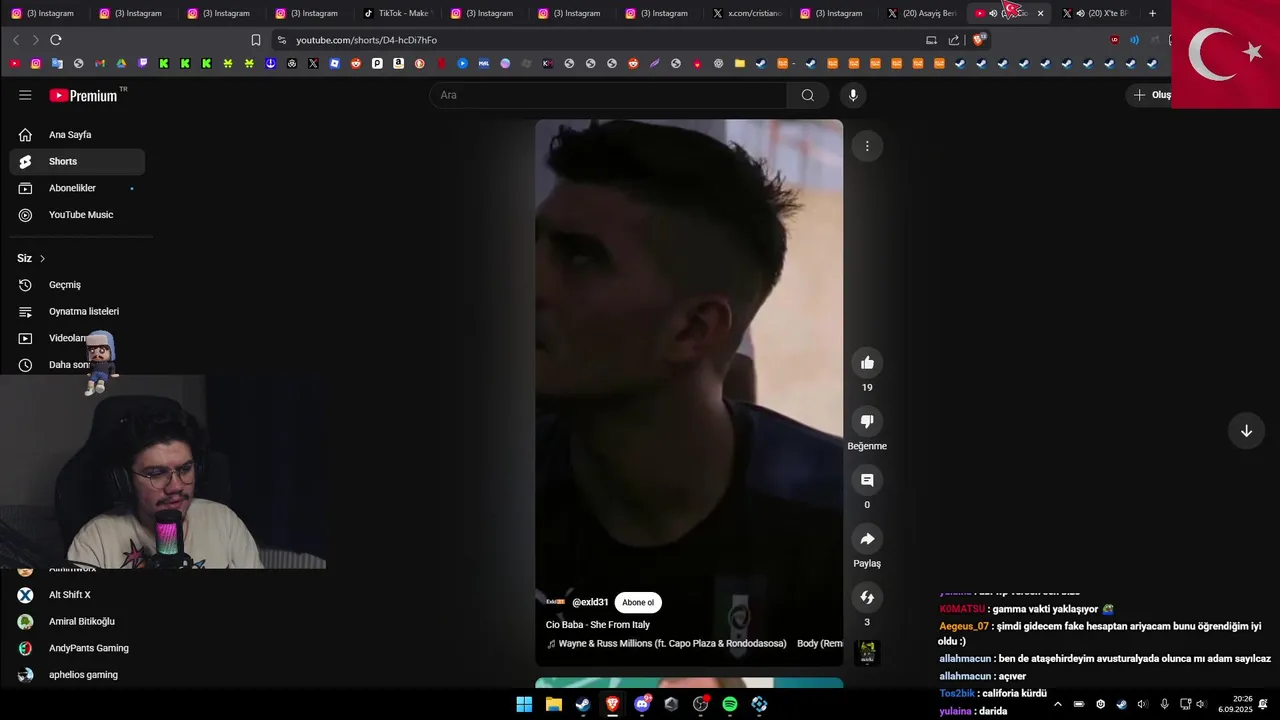This screenshot has height=720, width=1280.
Task: Open the Brave Shields lion icon
Action: [979, 40]
